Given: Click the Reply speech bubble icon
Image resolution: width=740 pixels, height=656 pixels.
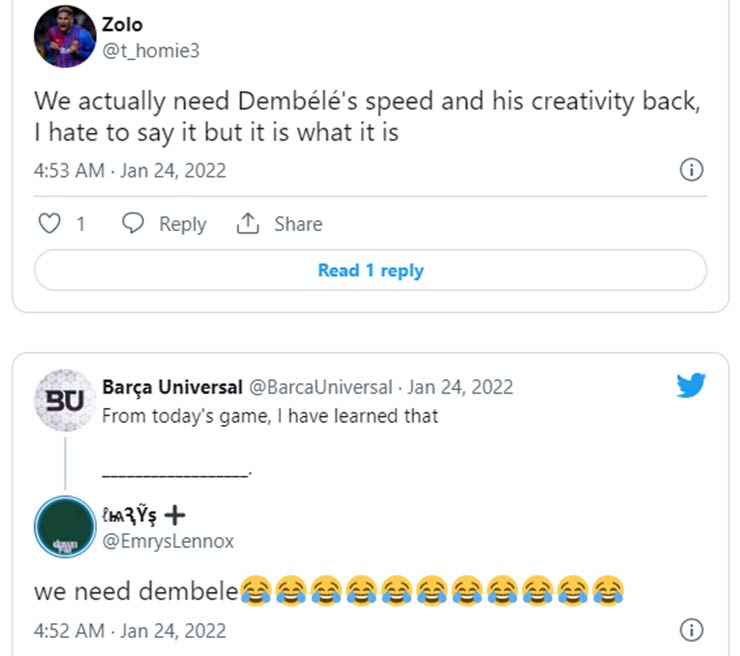Looking at the screenshot, I should (x=133, y=224).
